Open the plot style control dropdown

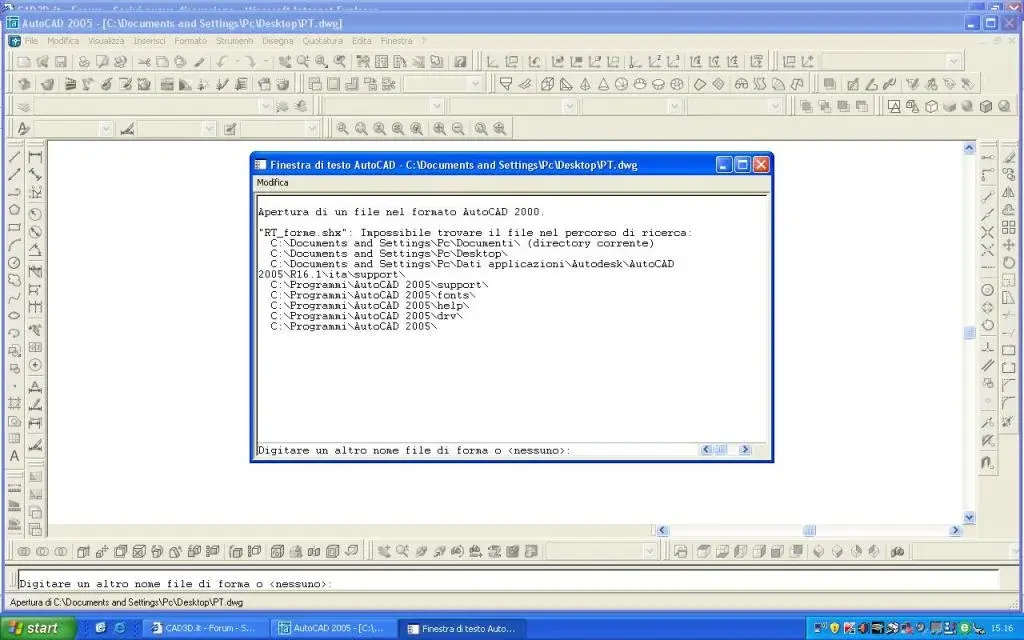[x=775, y=106]
